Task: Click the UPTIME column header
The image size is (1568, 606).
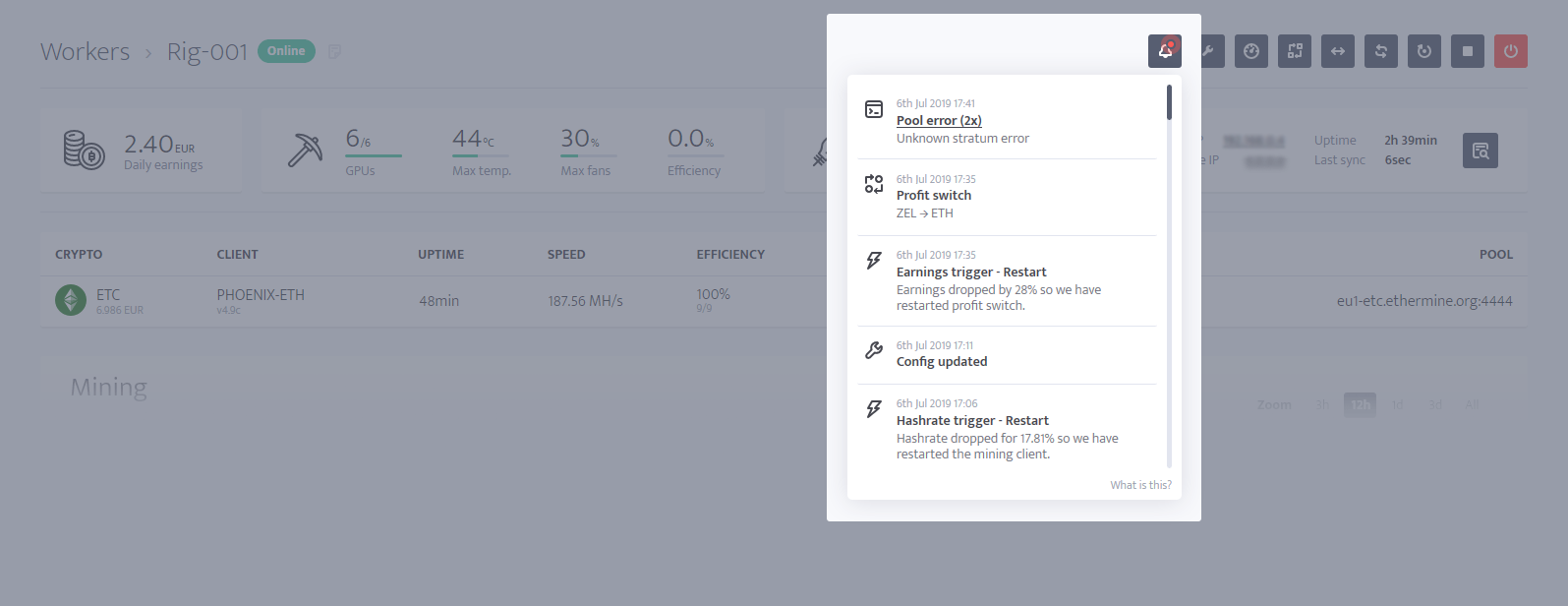Action: click(440, 255)
